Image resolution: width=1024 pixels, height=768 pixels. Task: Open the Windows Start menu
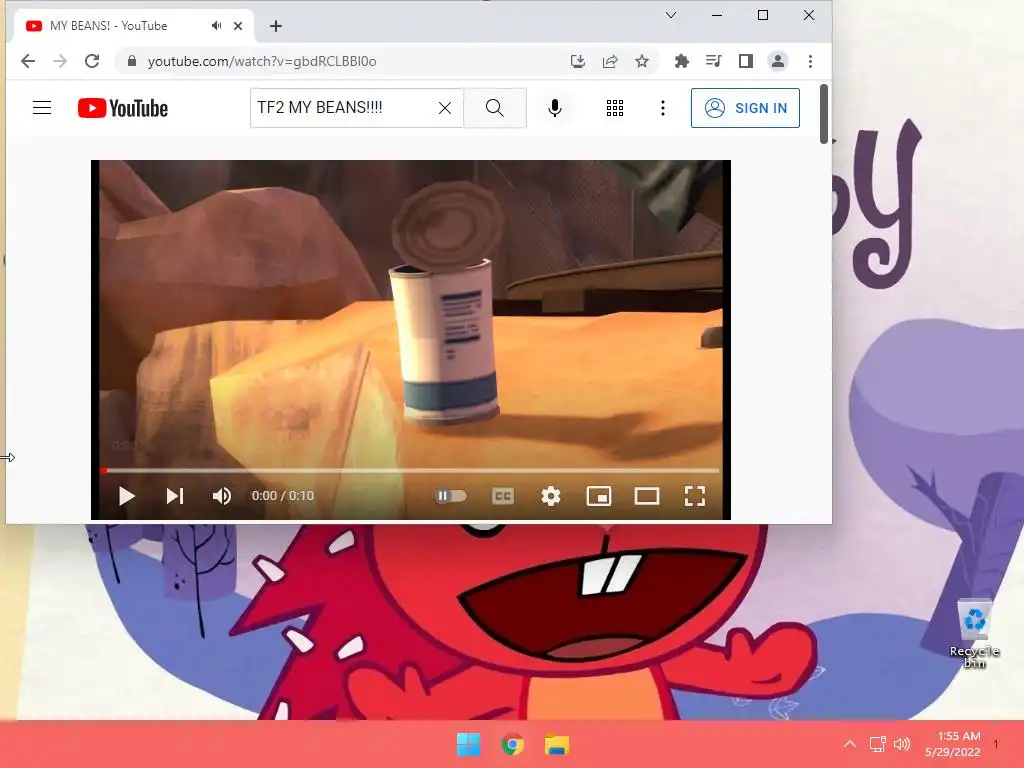tap(468, 744)
